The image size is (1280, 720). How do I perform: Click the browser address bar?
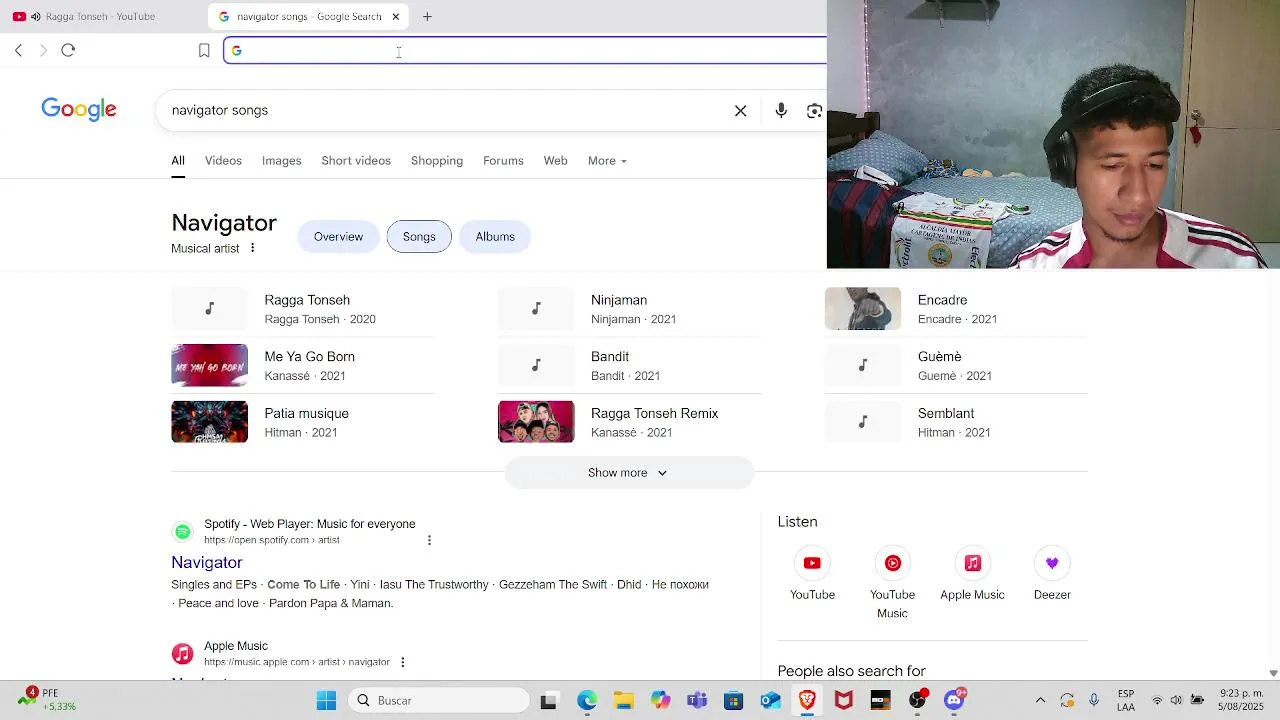[525, 50]
